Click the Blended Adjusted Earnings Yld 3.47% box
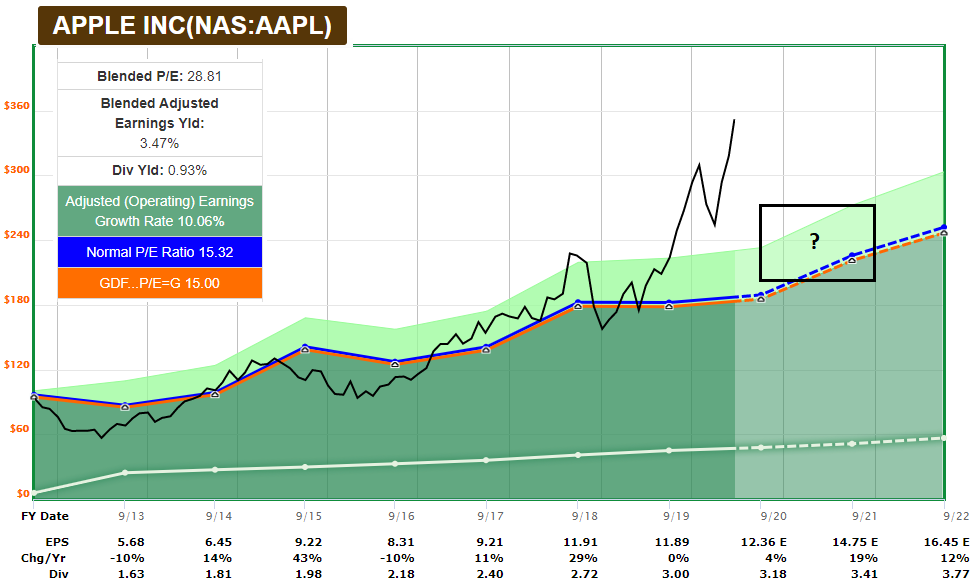979x582 pixels. point(160,123)
